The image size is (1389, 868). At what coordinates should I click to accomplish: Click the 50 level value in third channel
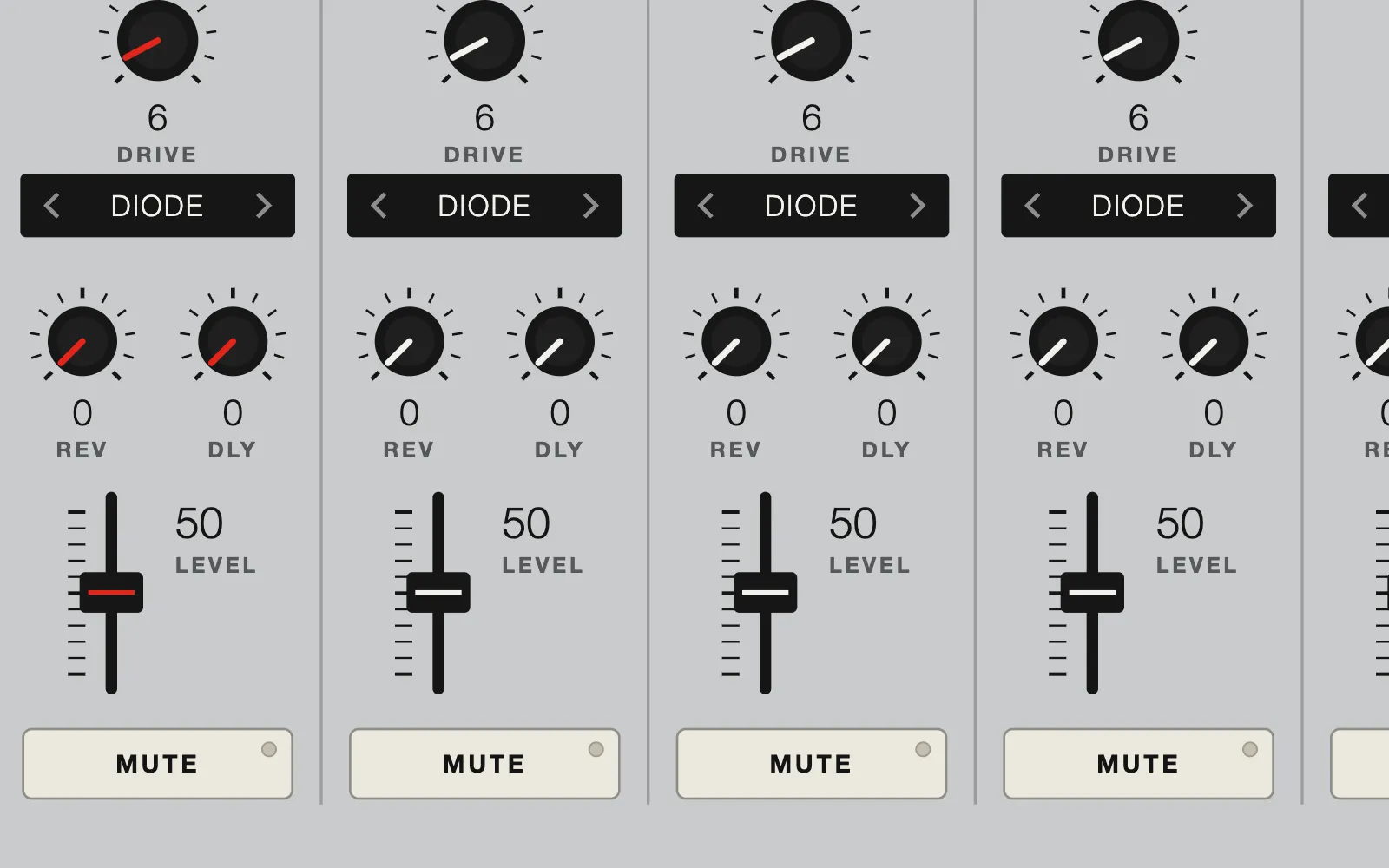coord(852,523)
